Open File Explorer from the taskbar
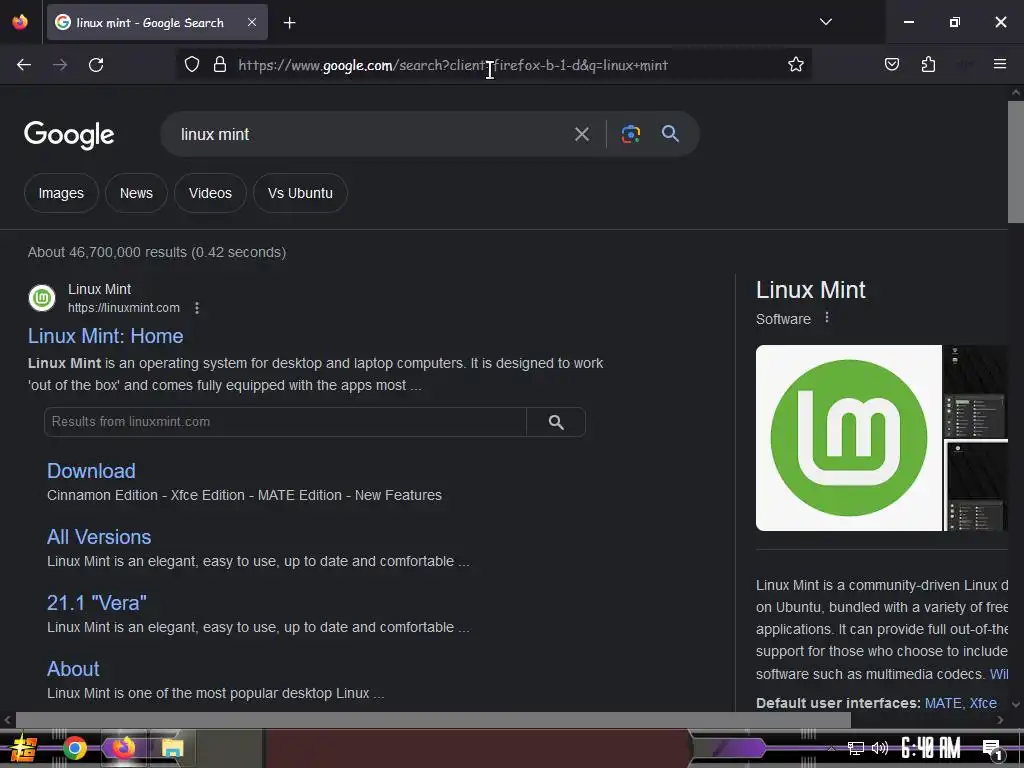 pyautogui.click(x=172, y=748)
